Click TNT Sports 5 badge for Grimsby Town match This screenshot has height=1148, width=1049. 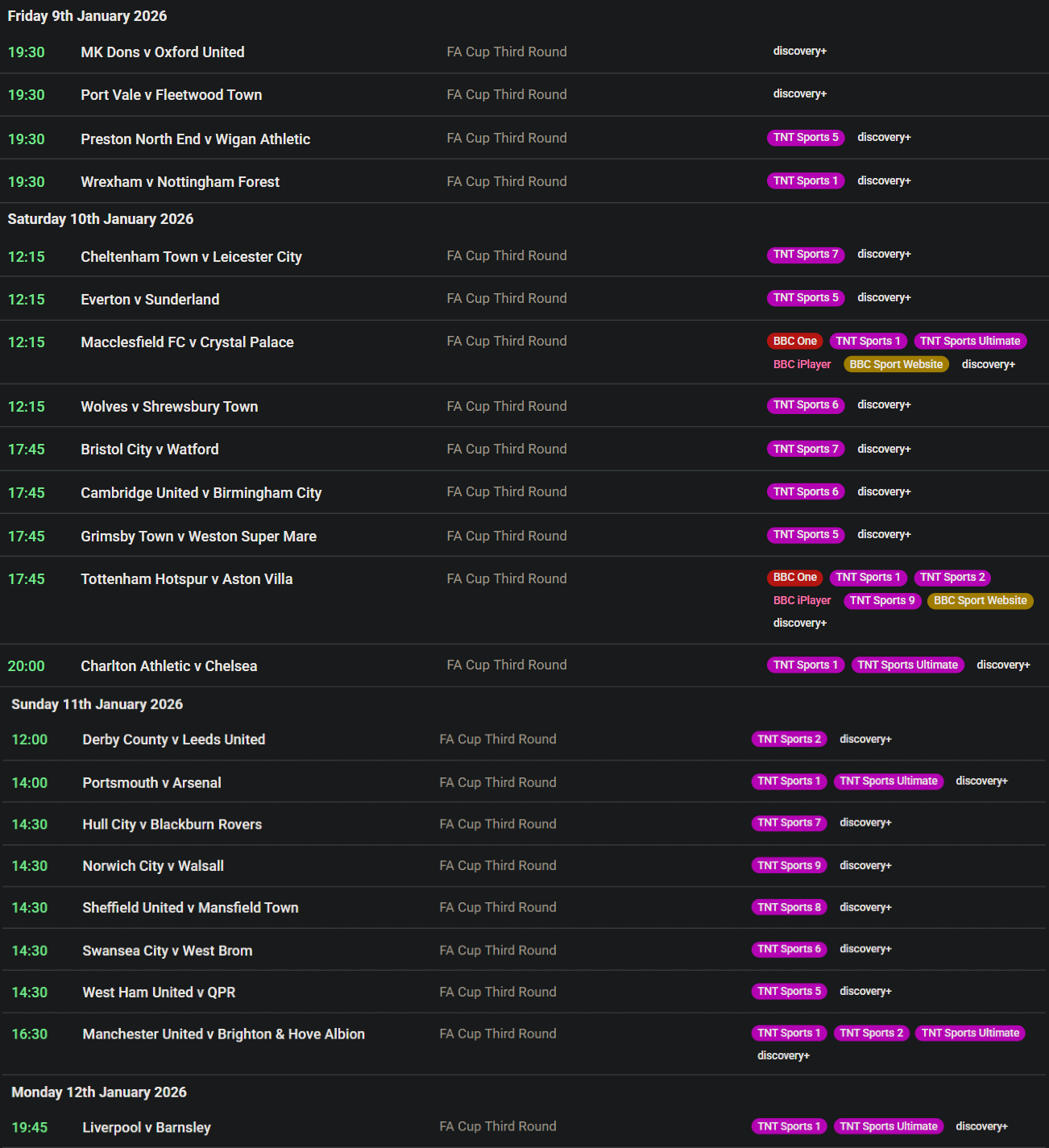click(806, 535)
